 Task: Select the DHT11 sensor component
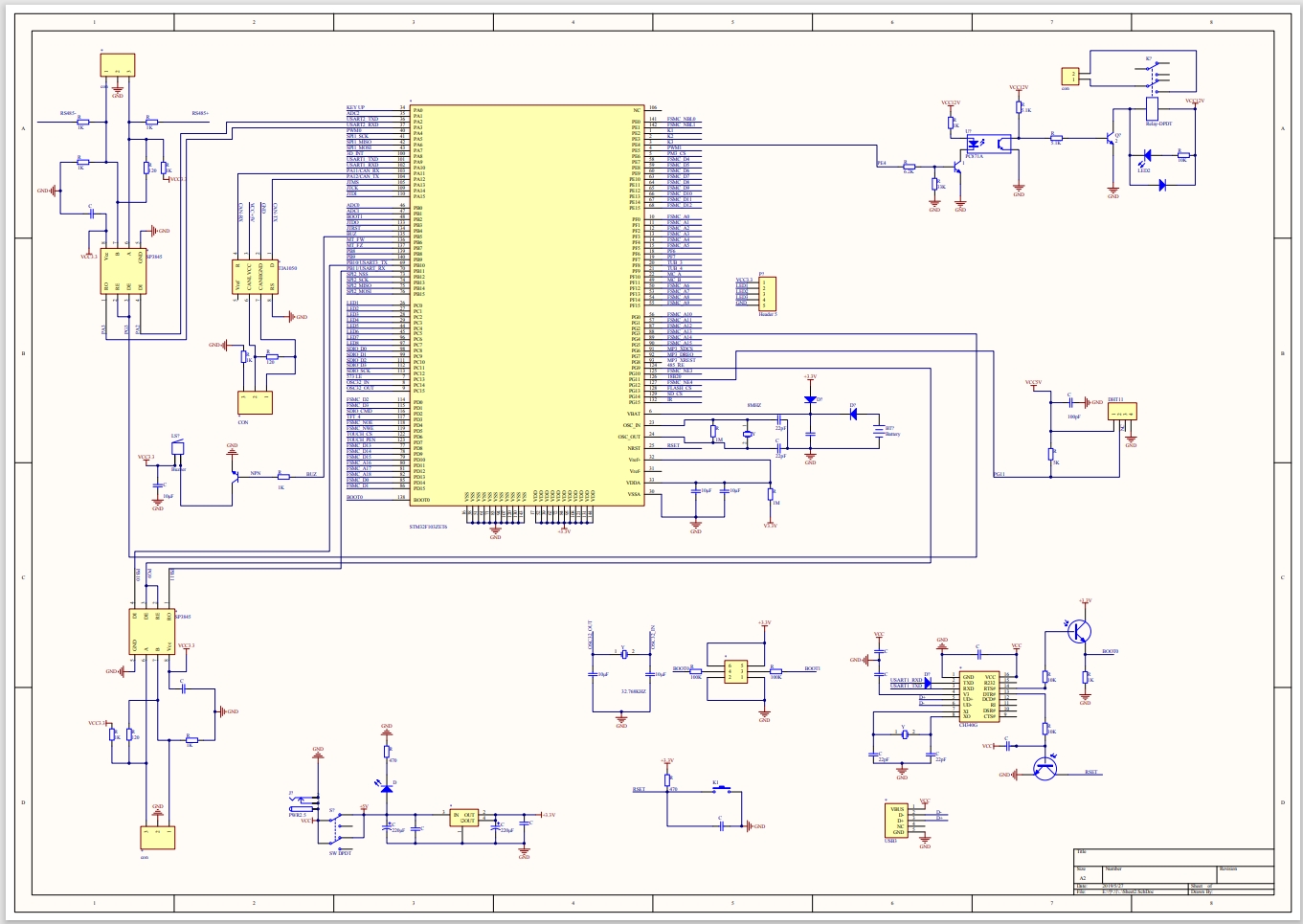pos(1121,412)
